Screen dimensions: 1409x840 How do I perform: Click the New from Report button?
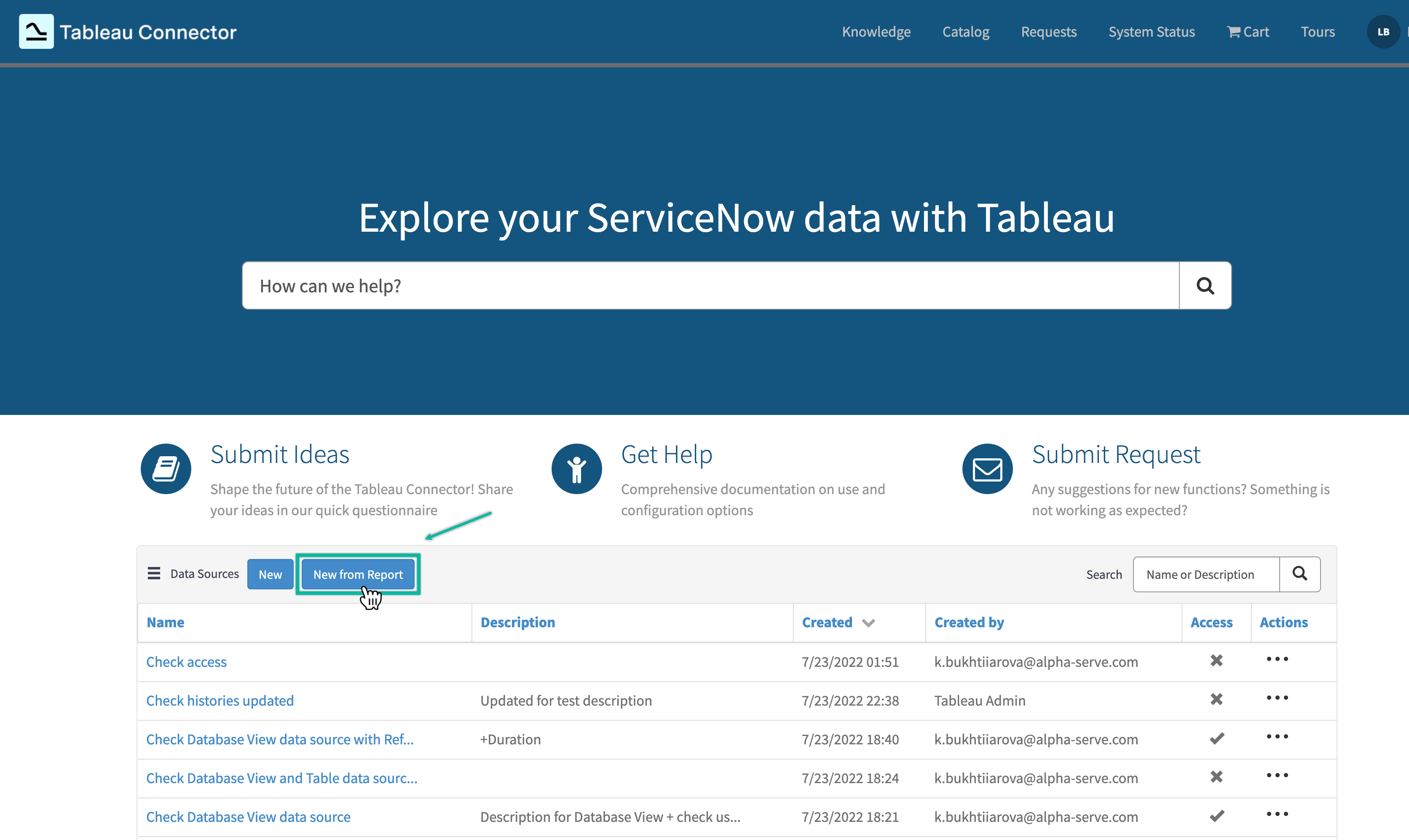coord(358,574)
